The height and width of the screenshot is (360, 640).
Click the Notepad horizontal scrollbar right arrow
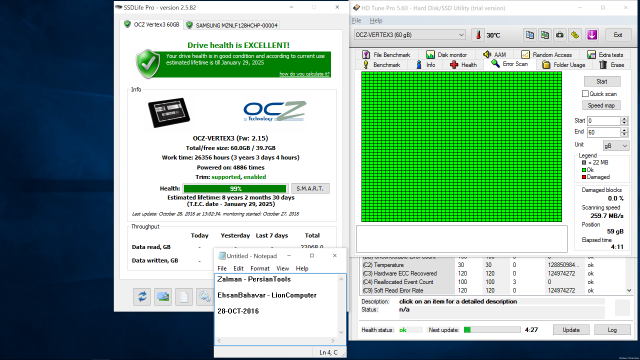(x=333, y=341)
